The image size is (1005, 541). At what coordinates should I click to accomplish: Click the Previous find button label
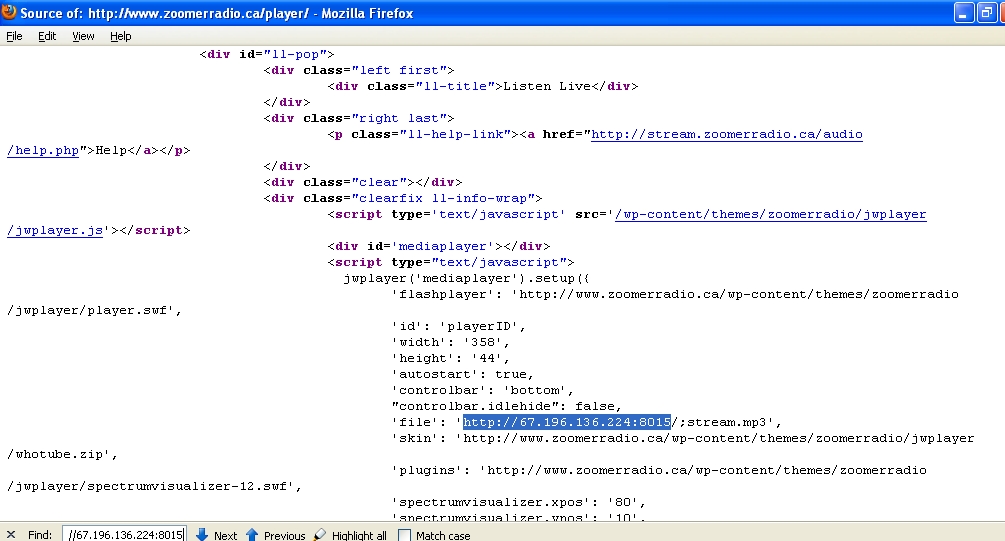(285, 535)
